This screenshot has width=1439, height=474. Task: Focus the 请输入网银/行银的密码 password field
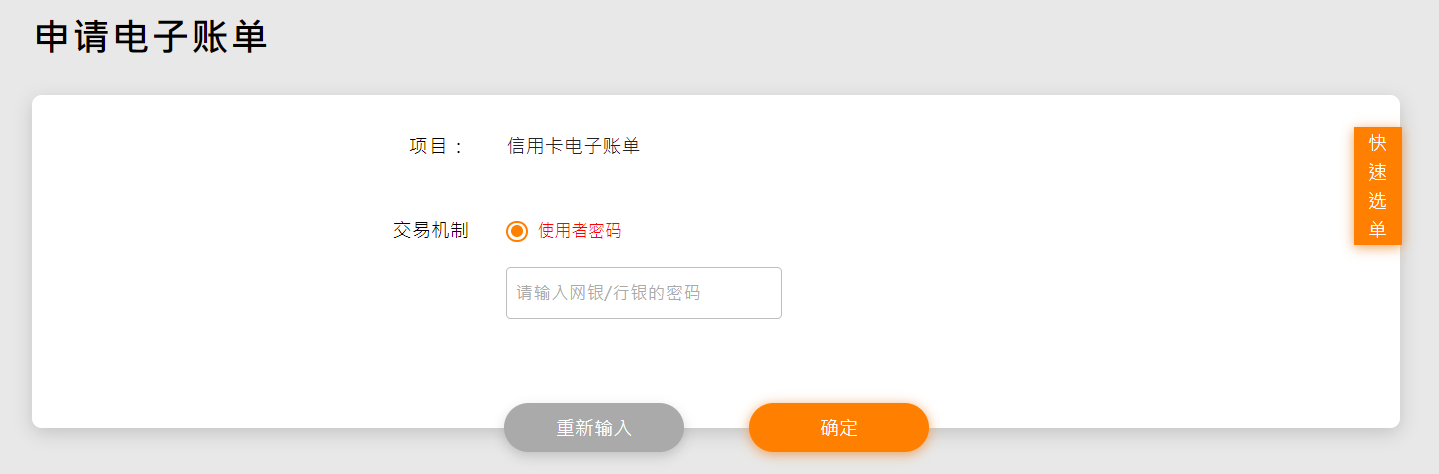pyautogui.click(x=643, y=293)
